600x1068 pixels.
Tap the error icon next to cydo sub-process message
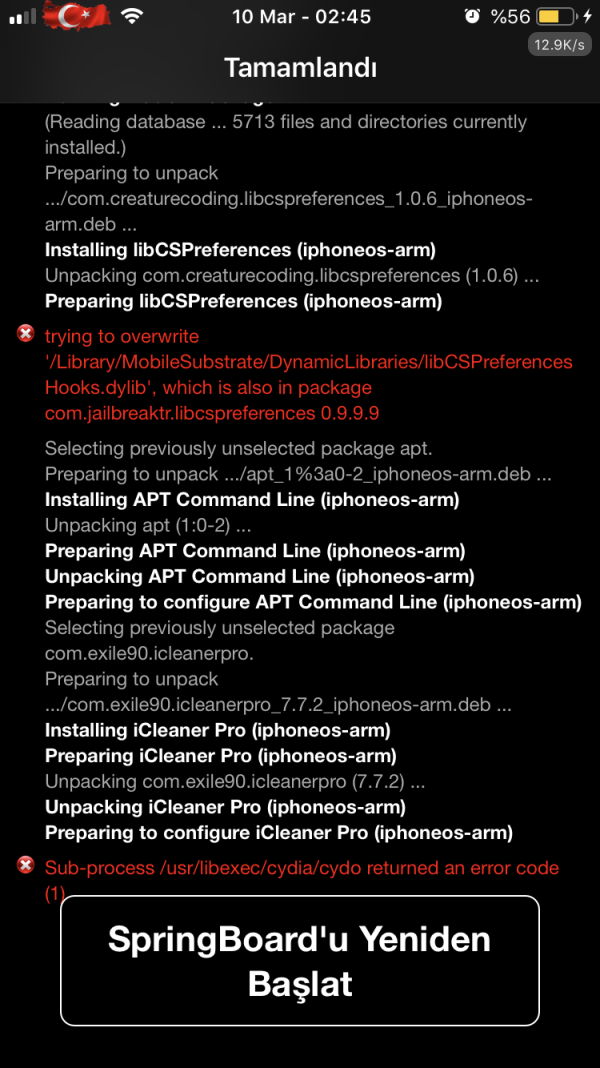coord(24,866)
